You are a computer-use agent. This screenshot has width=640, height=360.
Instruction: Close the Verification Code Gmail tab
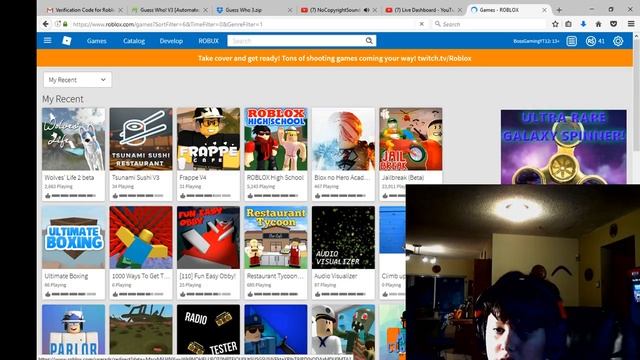120,10
